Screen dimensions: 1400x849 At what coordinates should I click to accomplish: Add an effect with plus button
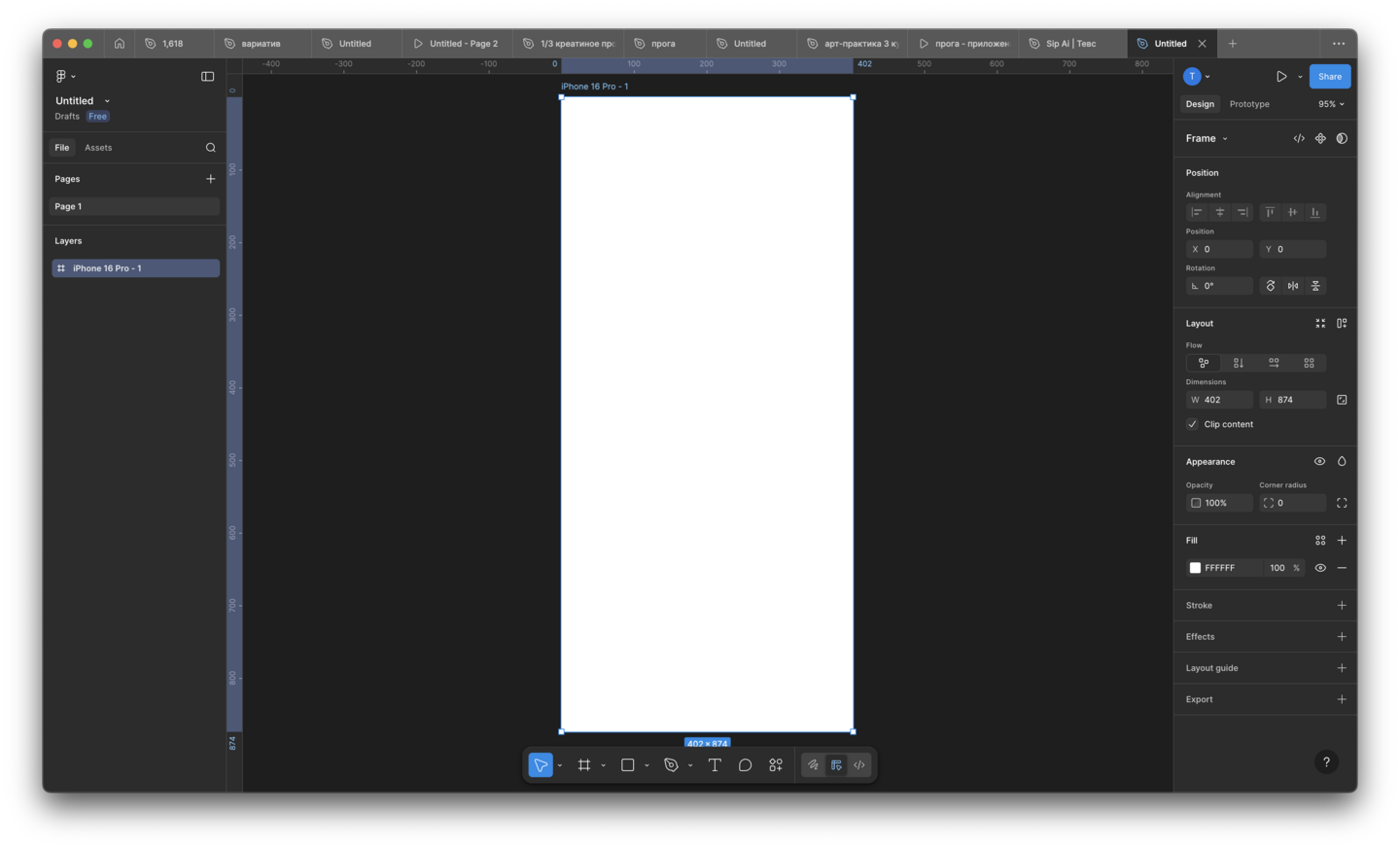click(x=1342, y=637)
